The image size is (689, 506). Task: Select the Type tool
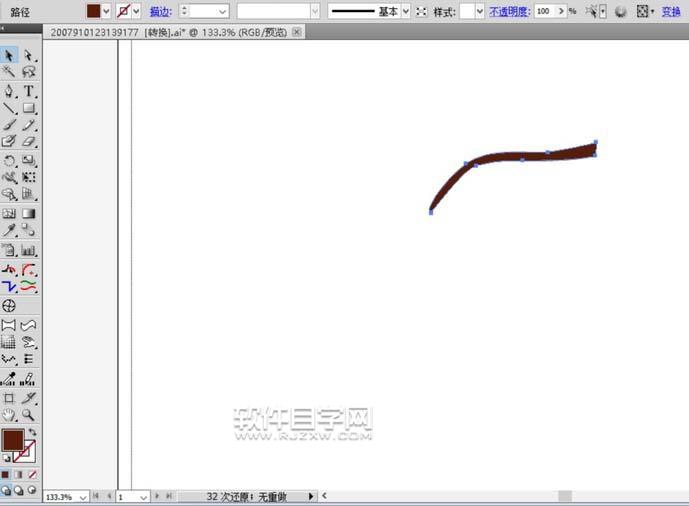coord(29,91)
